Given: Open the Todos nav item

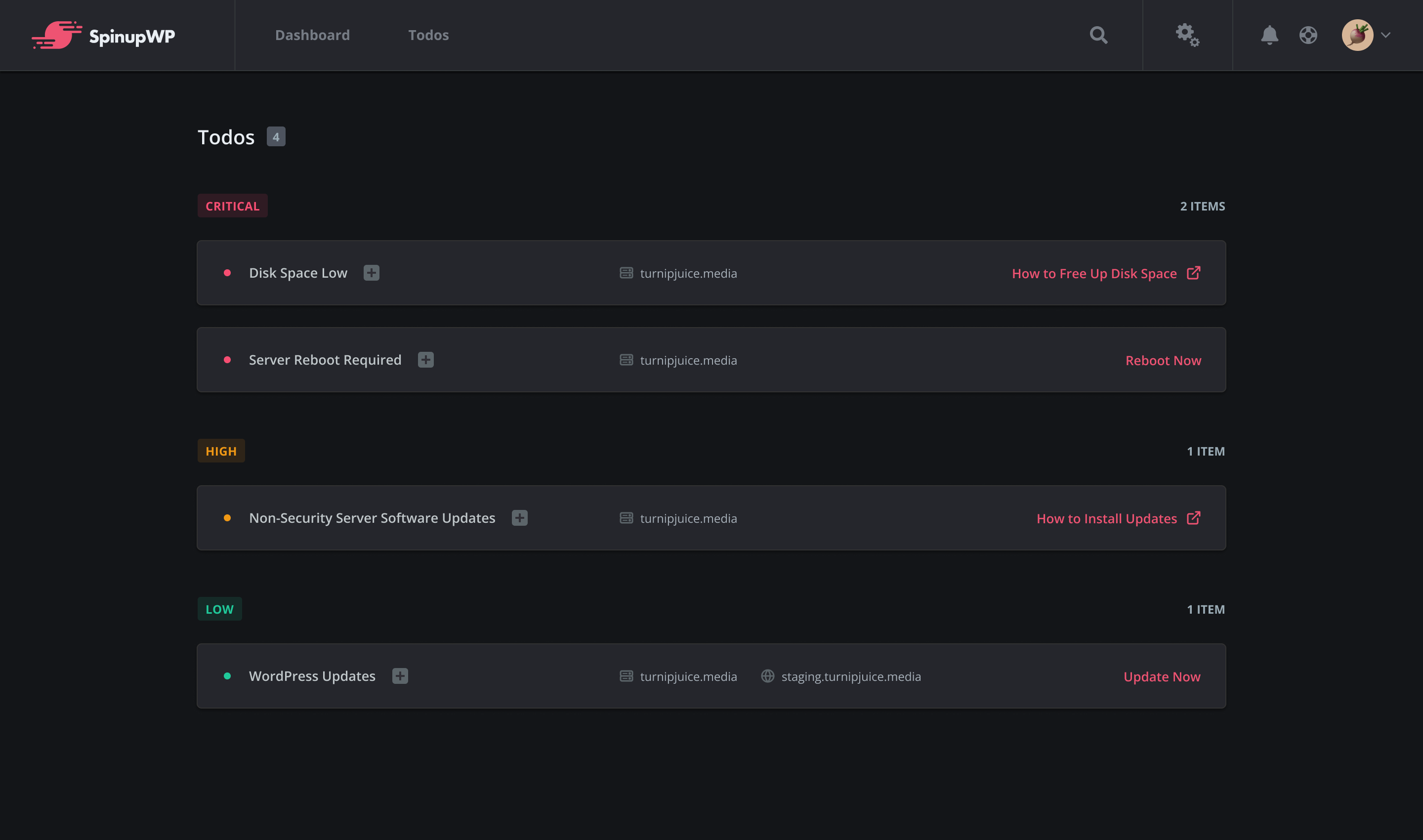Looking at the screenshot, I should 428,35.
